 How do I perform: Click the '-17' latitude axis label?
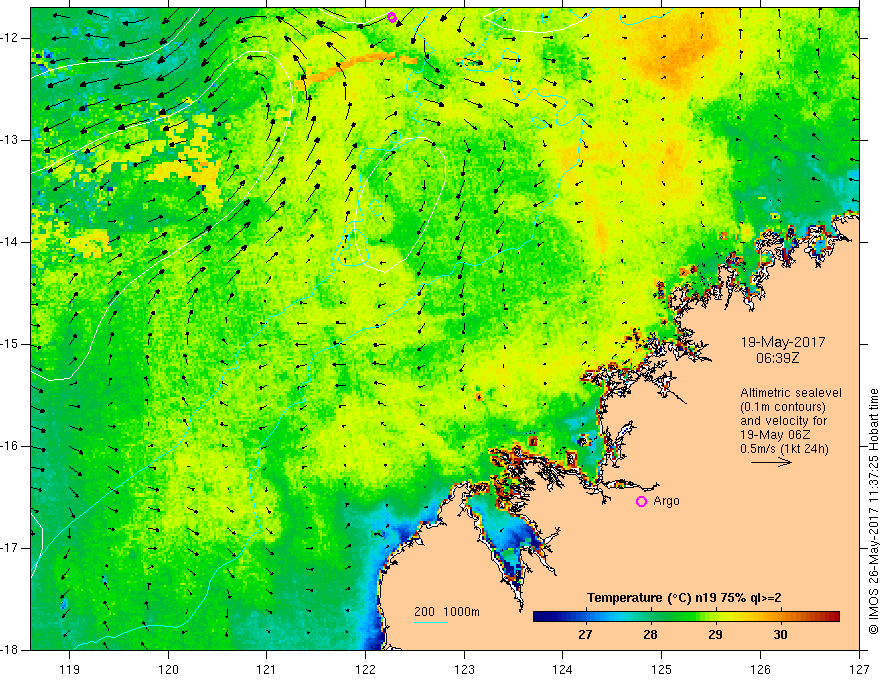(x=11, y=548)
